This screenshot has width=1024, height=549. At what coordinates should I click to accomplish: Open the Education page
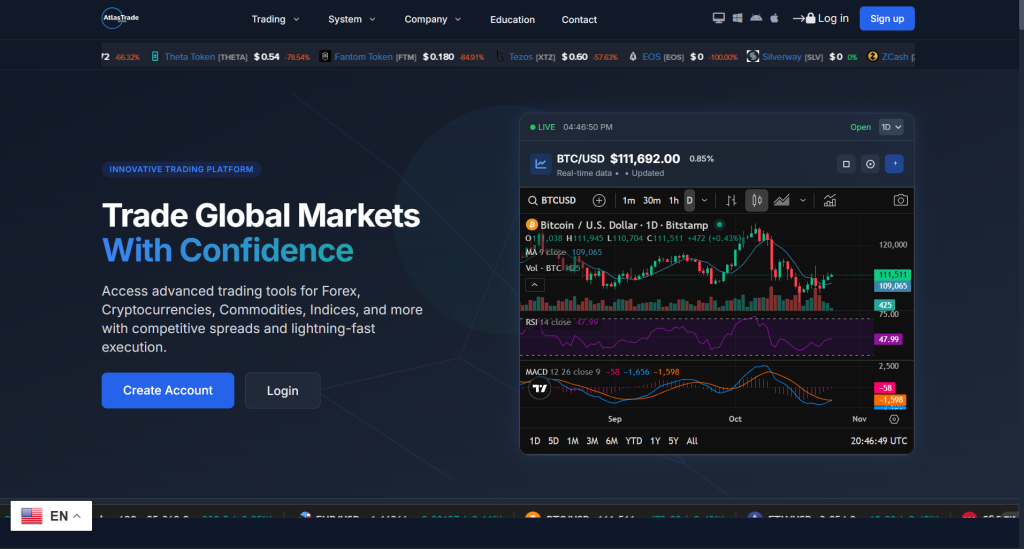coord(512,19)
